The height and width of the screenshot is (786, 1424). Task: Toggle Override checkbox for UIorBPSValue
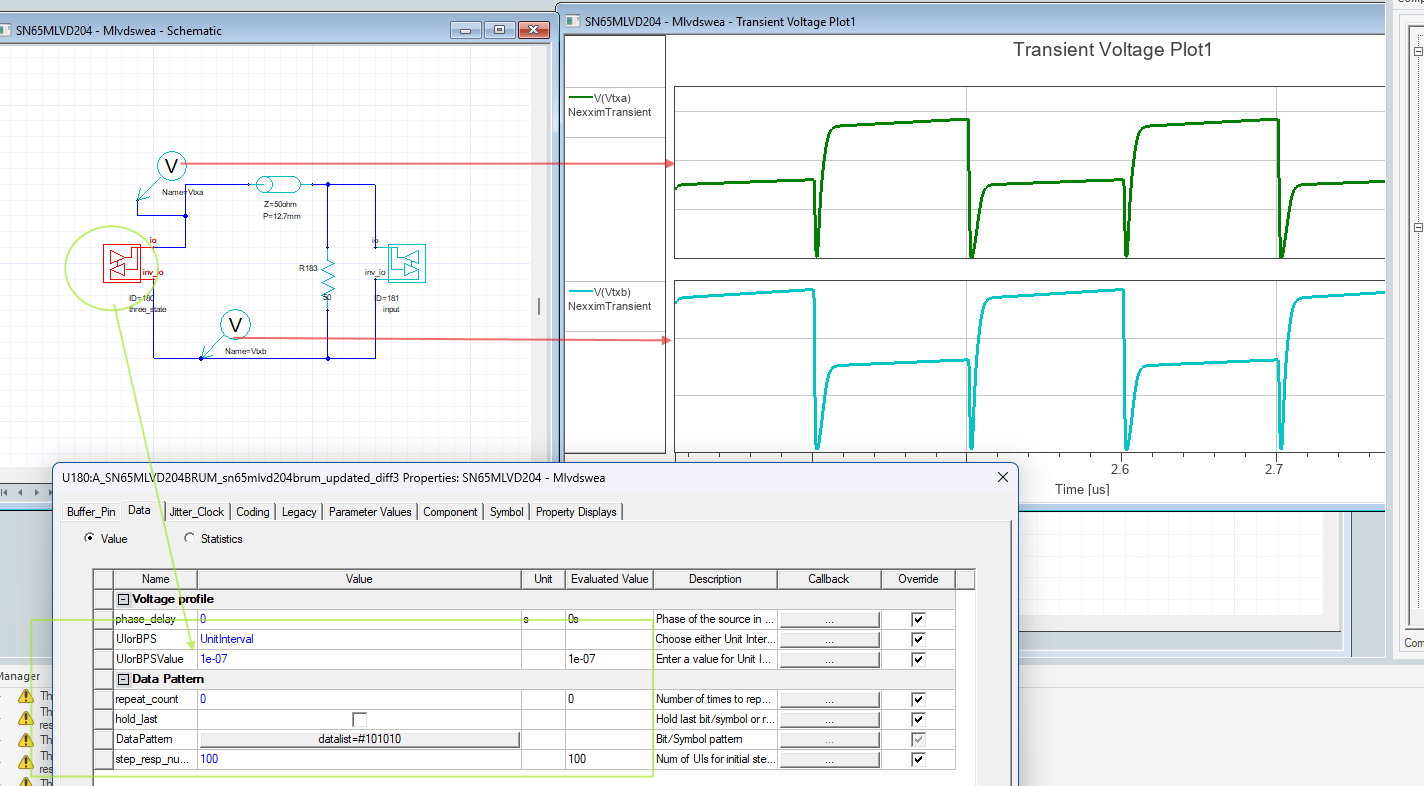[918, 659]
